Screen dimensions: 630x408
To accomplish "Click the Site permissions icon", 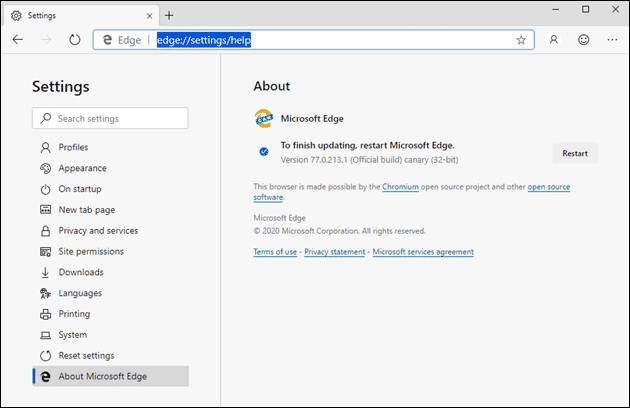I will click(x=45, y=252).
